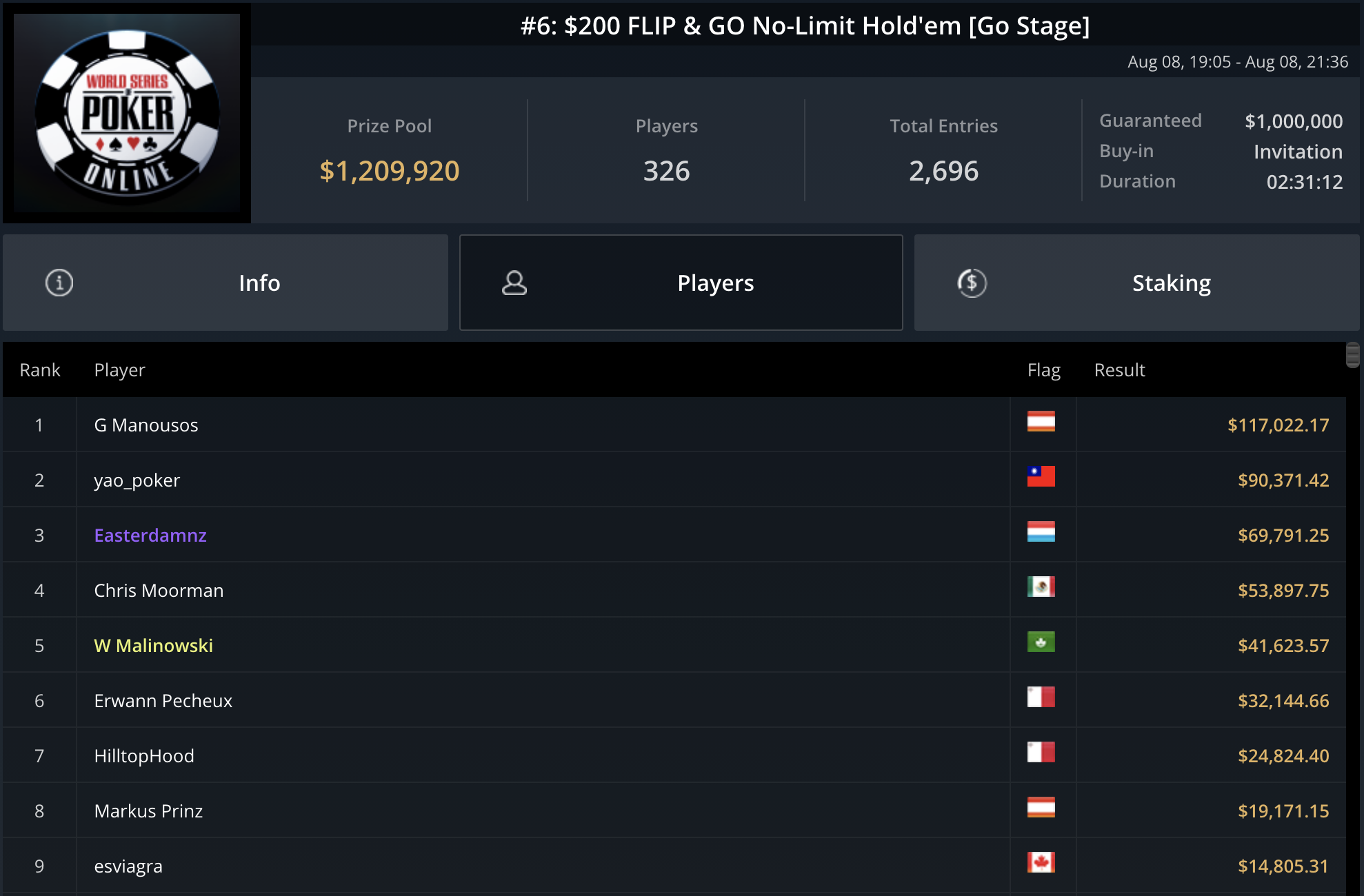The image size is (1364, 896).
Task: Switch to the Info tab
Action: [225, 283]
